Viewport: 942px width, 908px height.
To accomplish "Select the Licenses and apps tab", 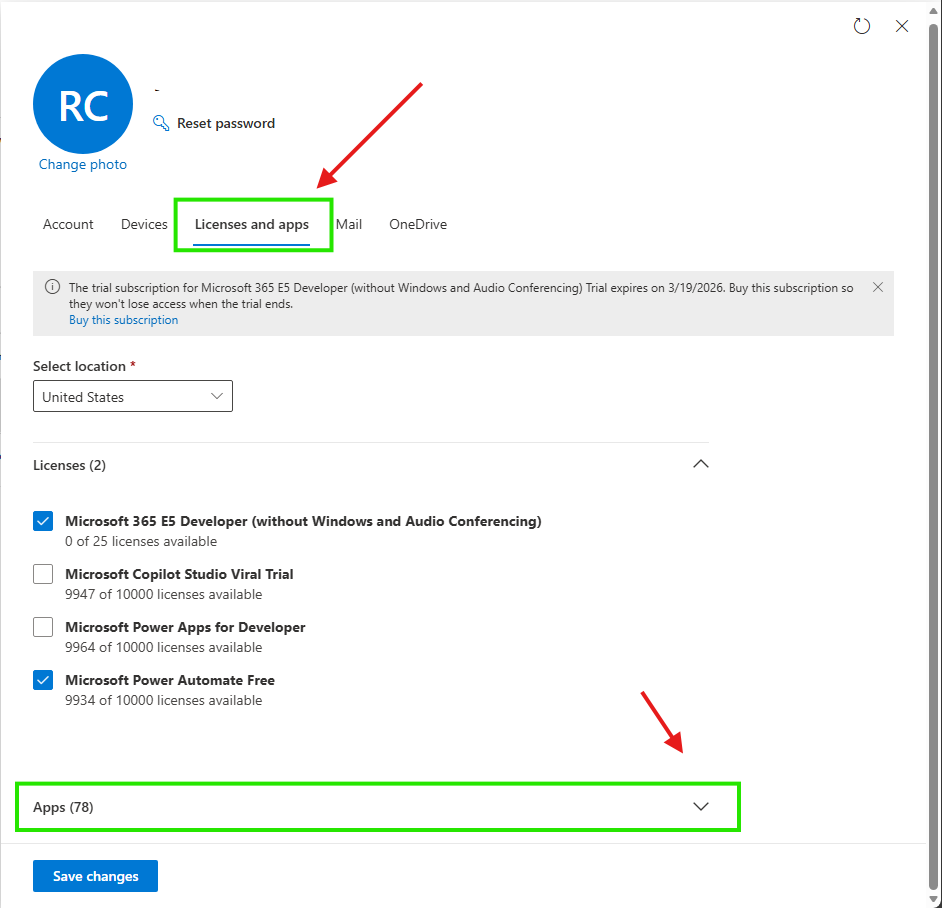I will point(252,225).
